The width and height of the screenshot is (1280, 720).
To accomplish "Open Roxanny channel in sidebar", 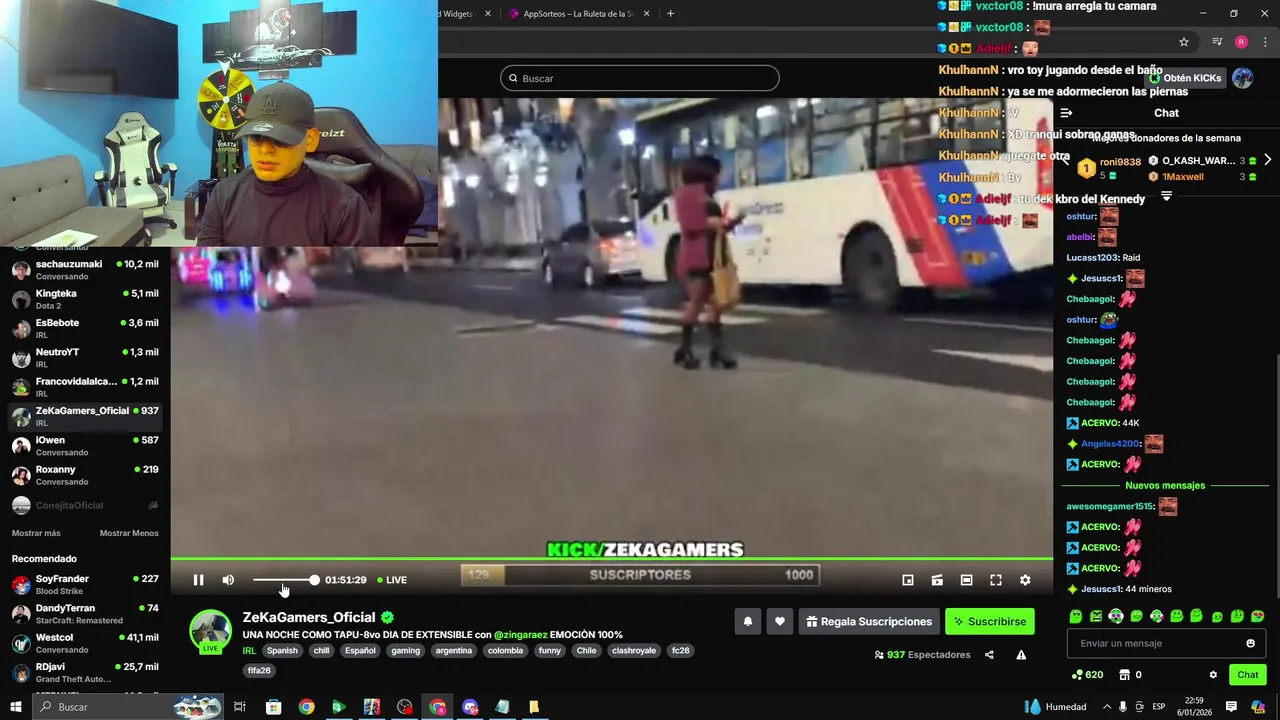I will tap(85, 475).
